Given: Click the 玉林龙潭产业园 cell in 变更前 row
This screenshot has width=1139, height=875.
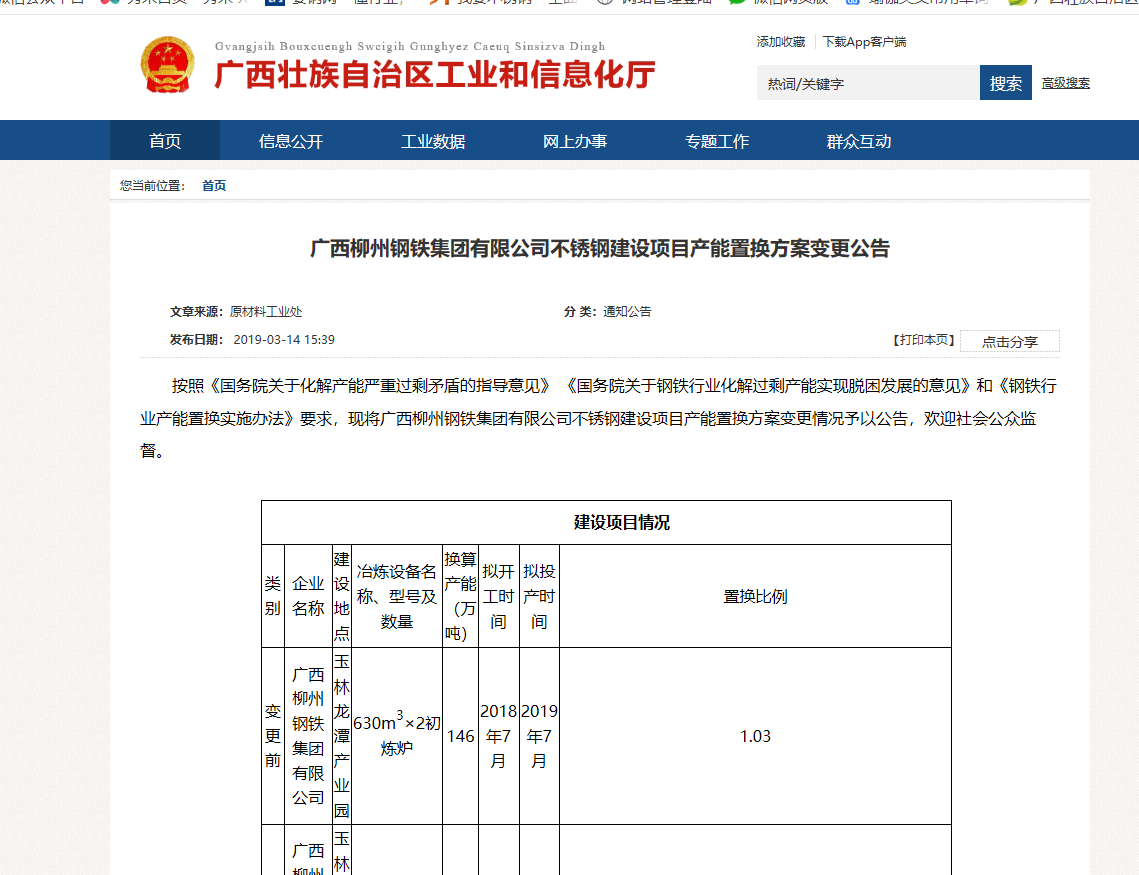Looking at the screenshot, I should (341, 736).
